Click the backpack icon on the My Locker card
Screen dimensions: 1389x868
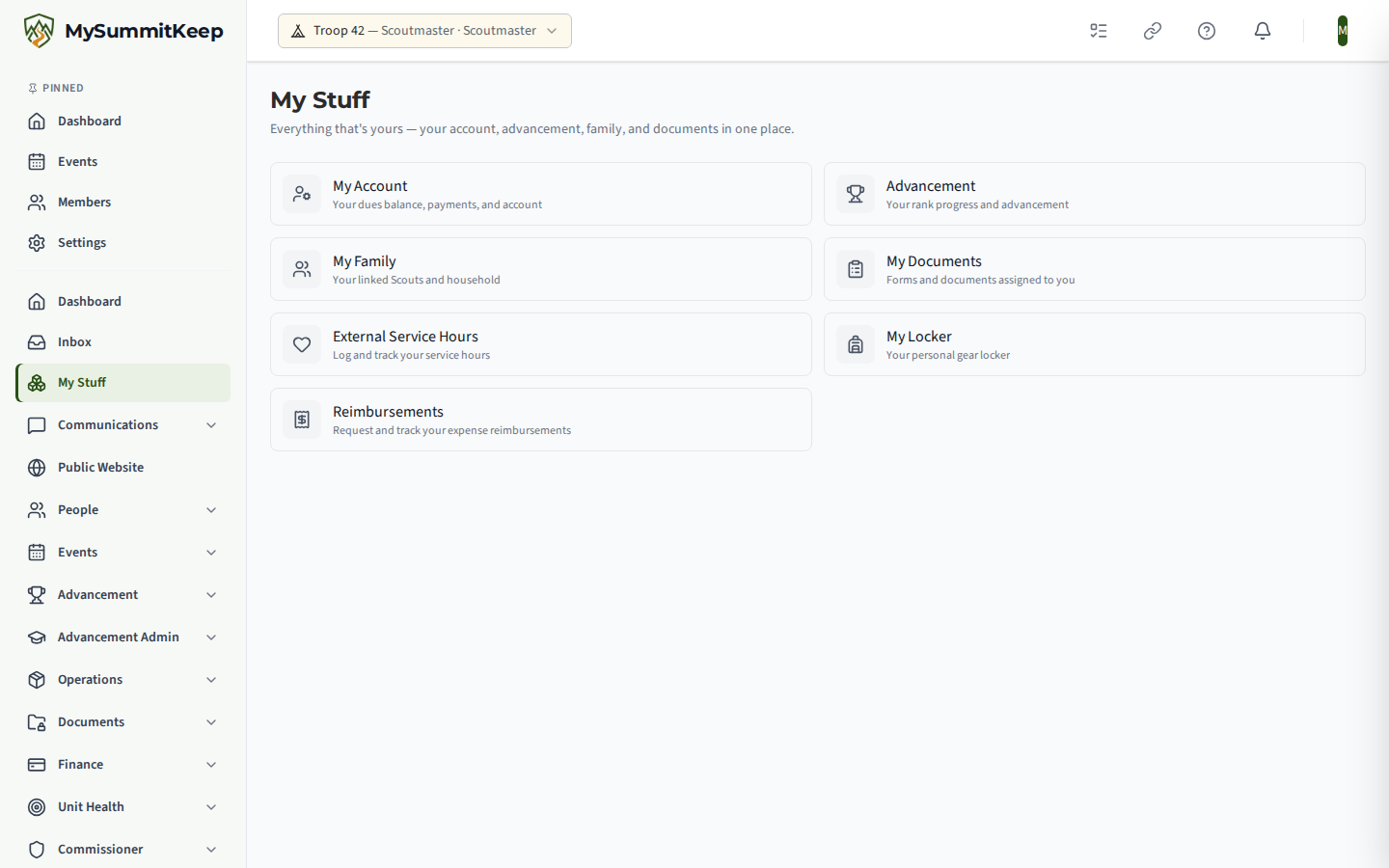(x=856, y=344)
